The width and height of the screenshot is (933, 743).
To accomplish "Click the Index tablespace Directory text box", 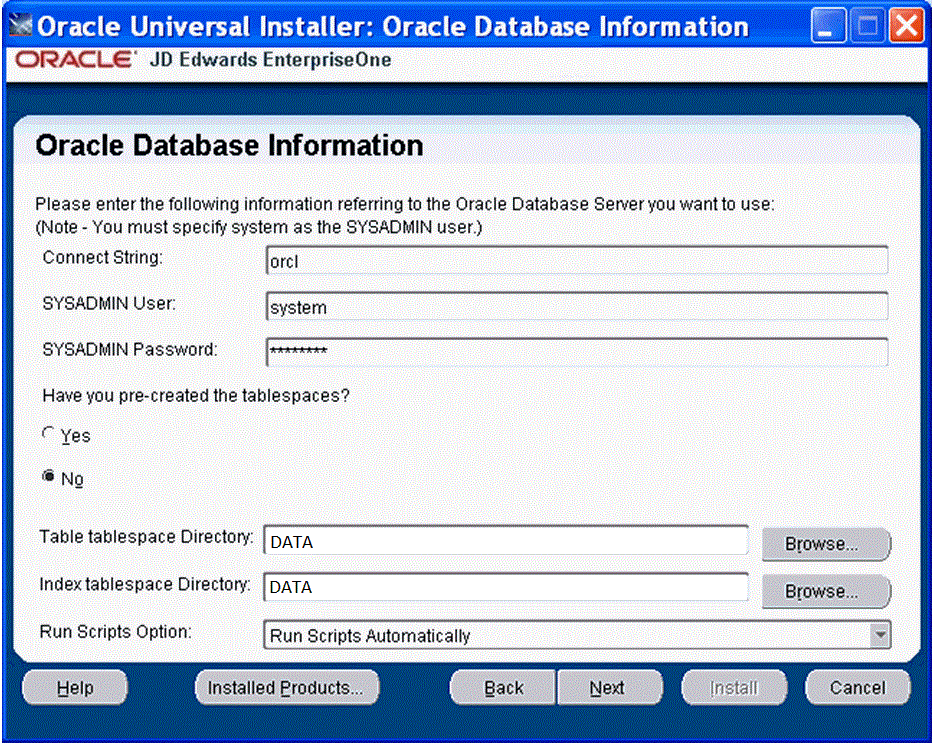I will coord(505,587).
